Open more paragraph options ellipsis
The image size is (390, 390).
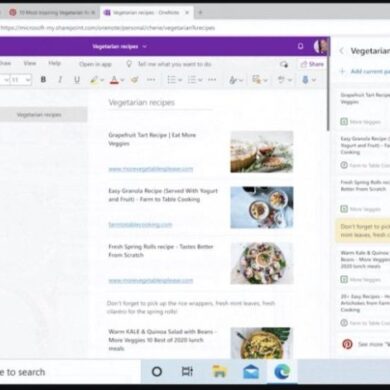pyautogui.click(x=212, y=80)
